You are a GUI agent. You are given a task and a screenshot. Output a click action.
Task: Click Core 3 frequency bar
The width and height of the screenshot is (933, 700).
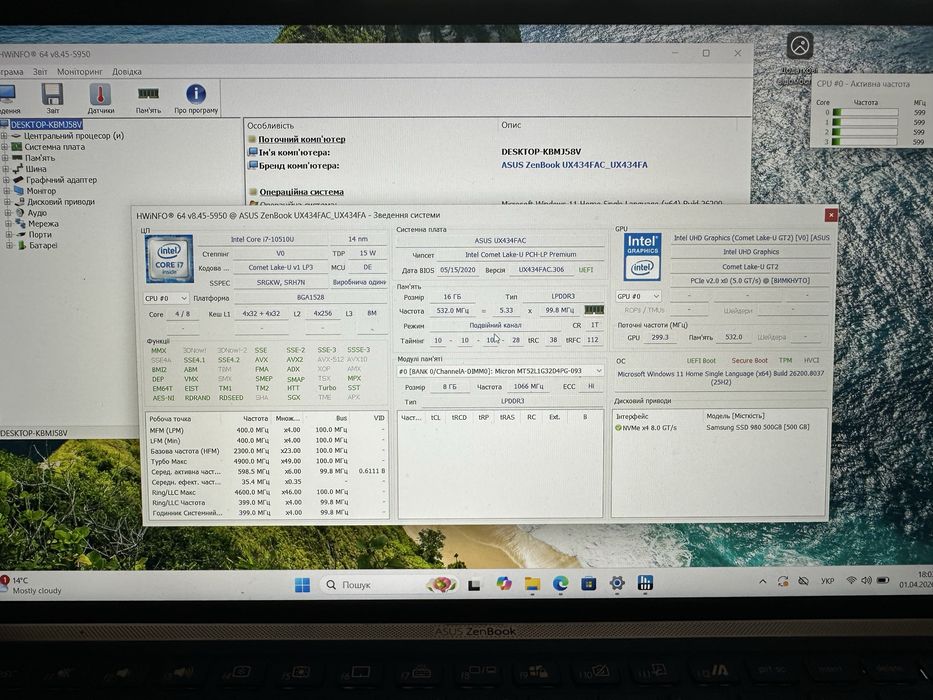point(865,141)
